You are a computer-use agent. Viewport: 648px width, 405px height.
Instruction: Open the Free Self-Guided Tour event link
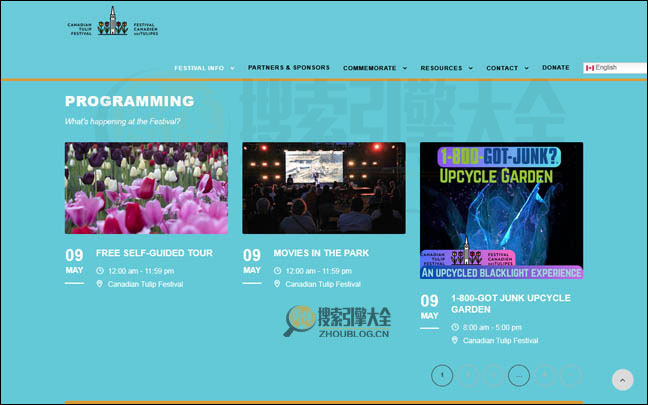point(154,253)
